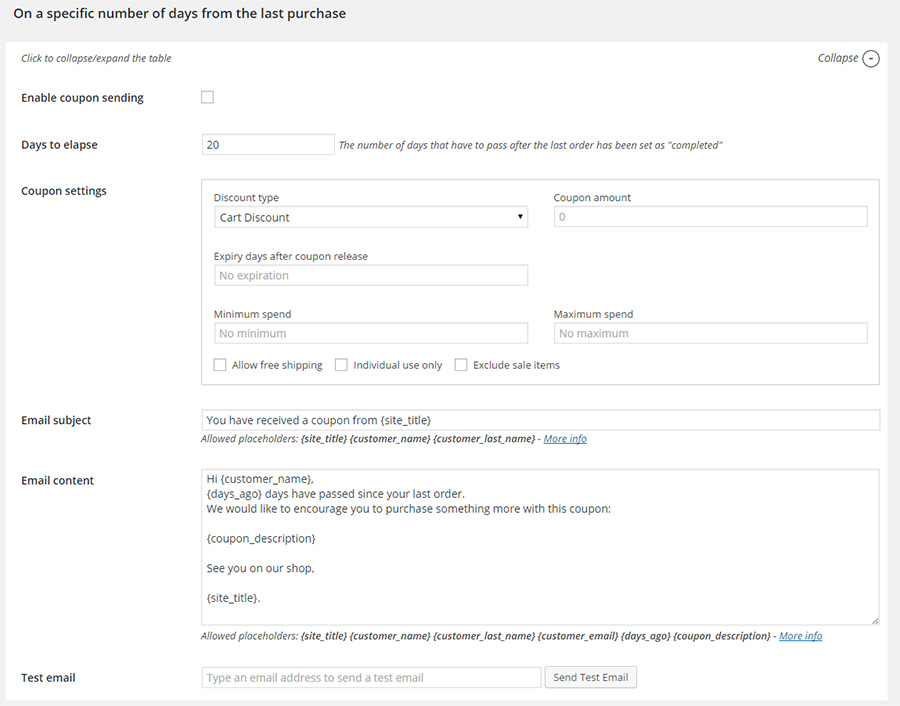
Task: Open More info link under Email content
Action: 800,636
